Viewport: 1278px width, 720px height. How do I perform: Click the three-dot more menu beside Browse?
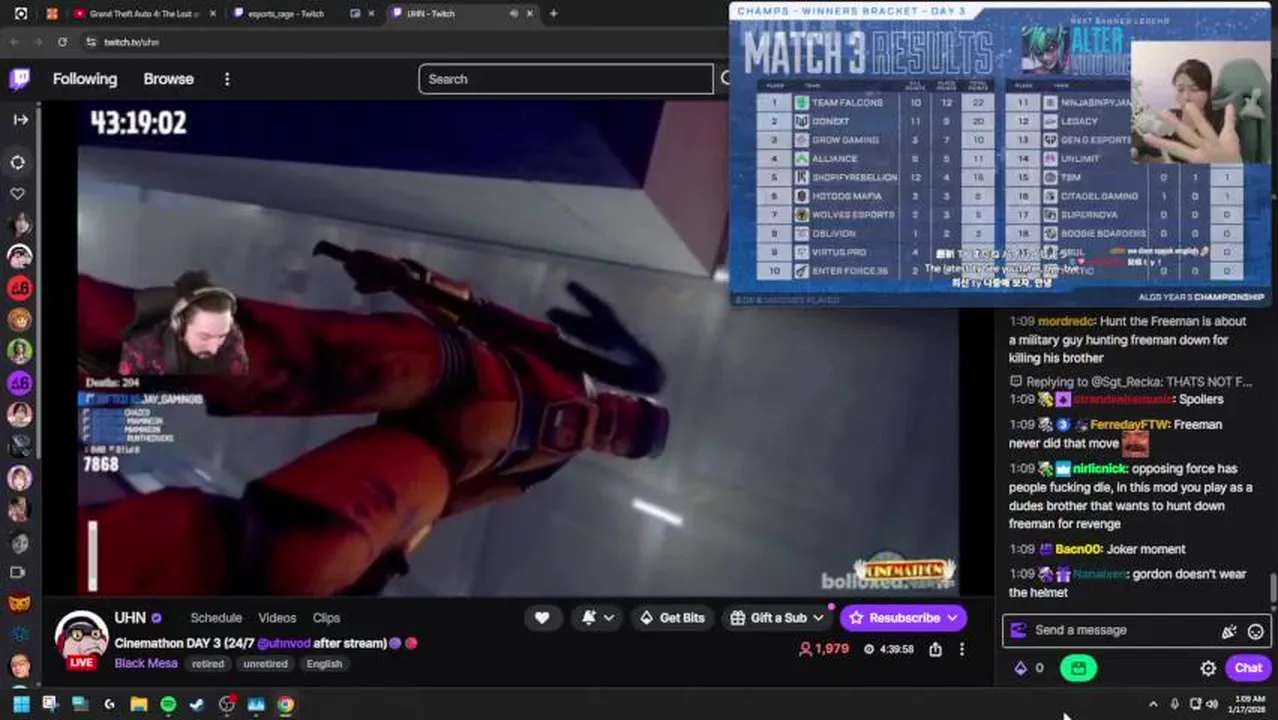pos(227,79)
